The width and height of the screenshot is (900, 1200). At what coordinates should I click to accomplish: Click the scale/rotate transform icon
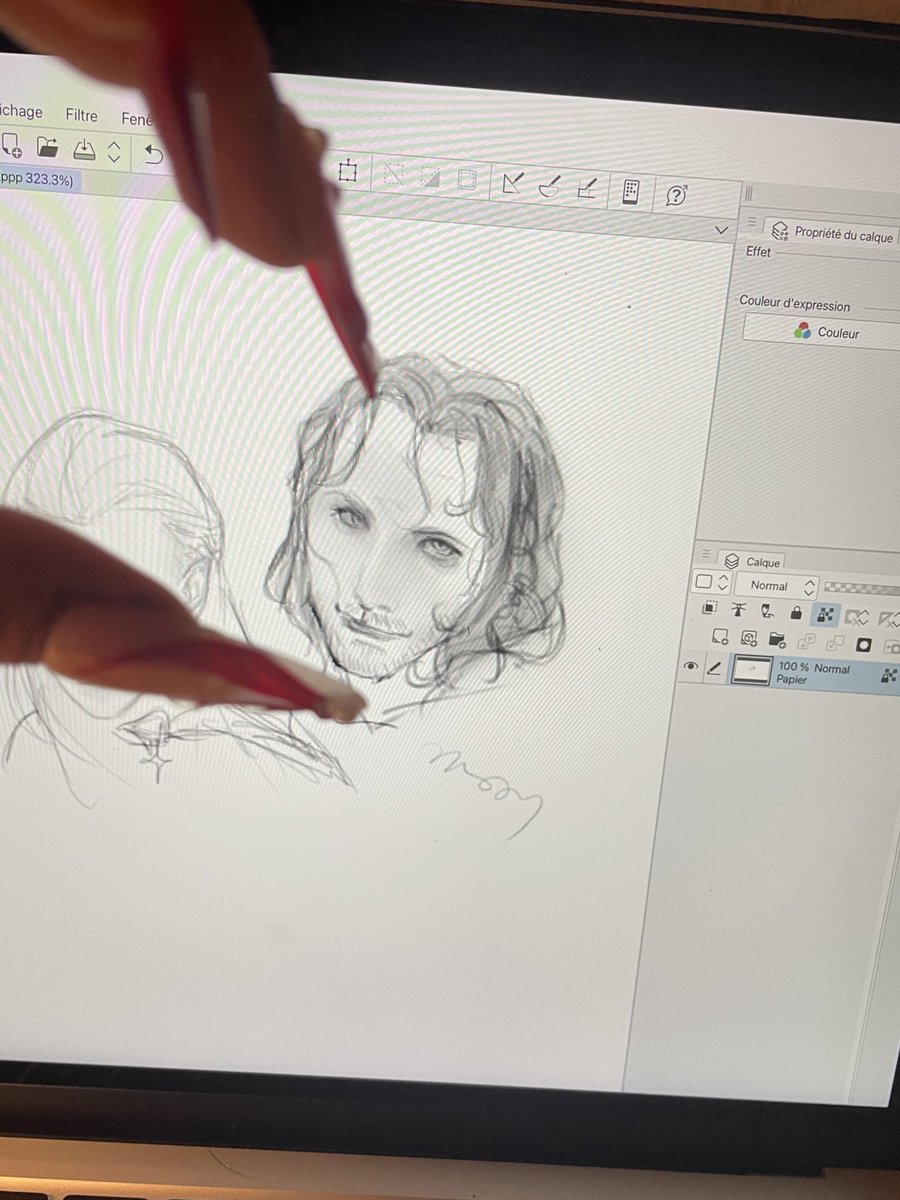347,171
